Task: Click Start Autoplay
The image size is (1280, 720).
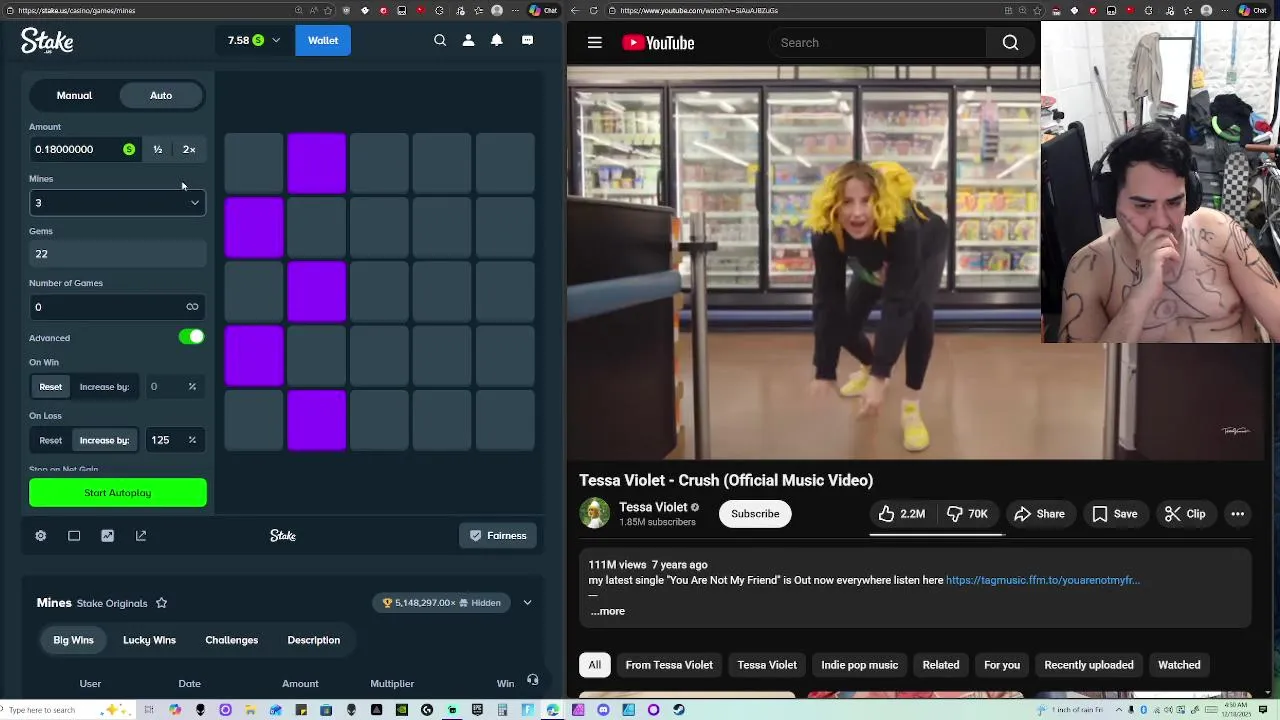Action: 118,493
